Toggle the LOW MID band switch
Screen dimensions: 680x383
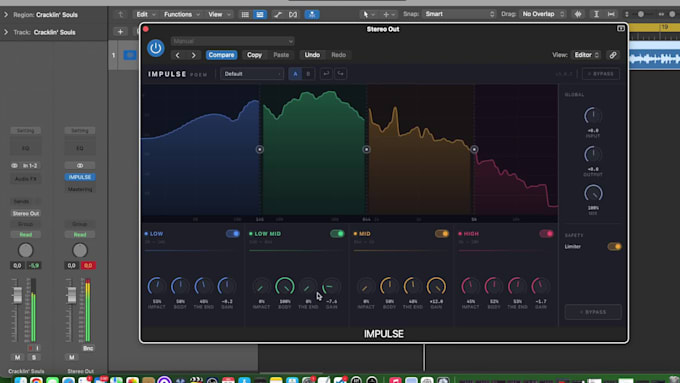tap(337, 234)
